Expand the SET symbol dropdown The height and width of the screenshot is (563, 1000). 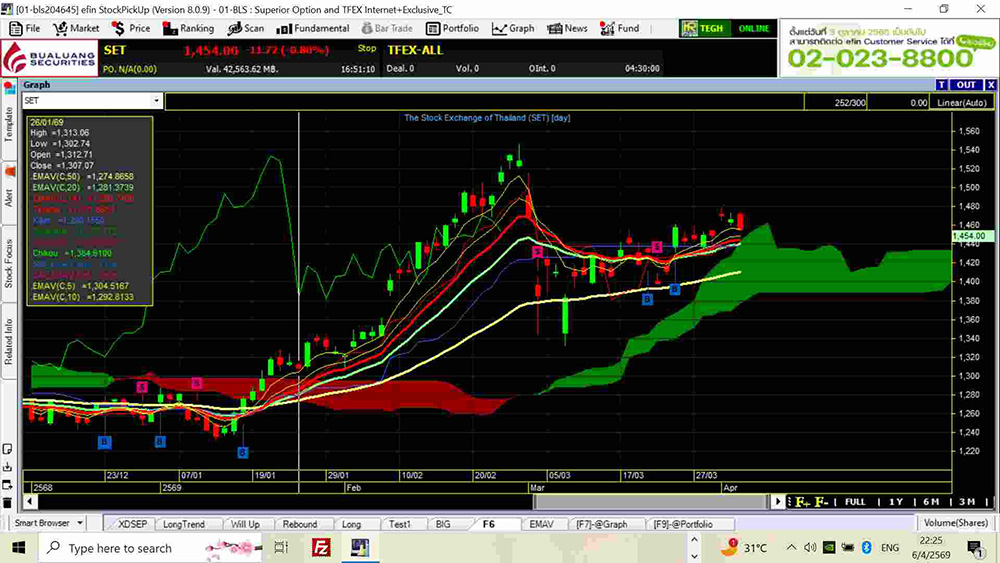click(156, 101)
